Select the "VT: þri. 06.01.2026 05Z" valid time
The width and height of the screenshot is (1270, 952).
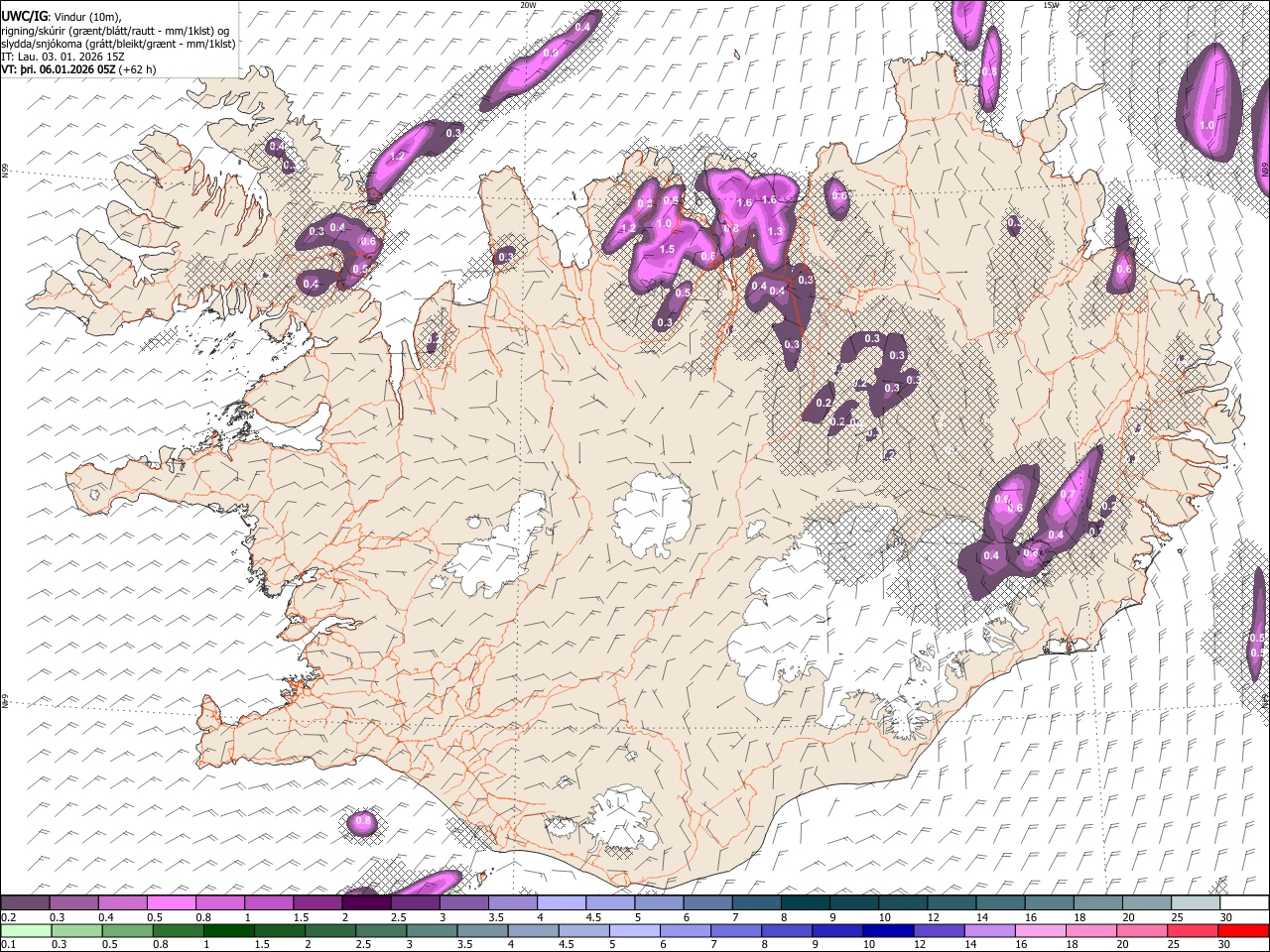58,69
